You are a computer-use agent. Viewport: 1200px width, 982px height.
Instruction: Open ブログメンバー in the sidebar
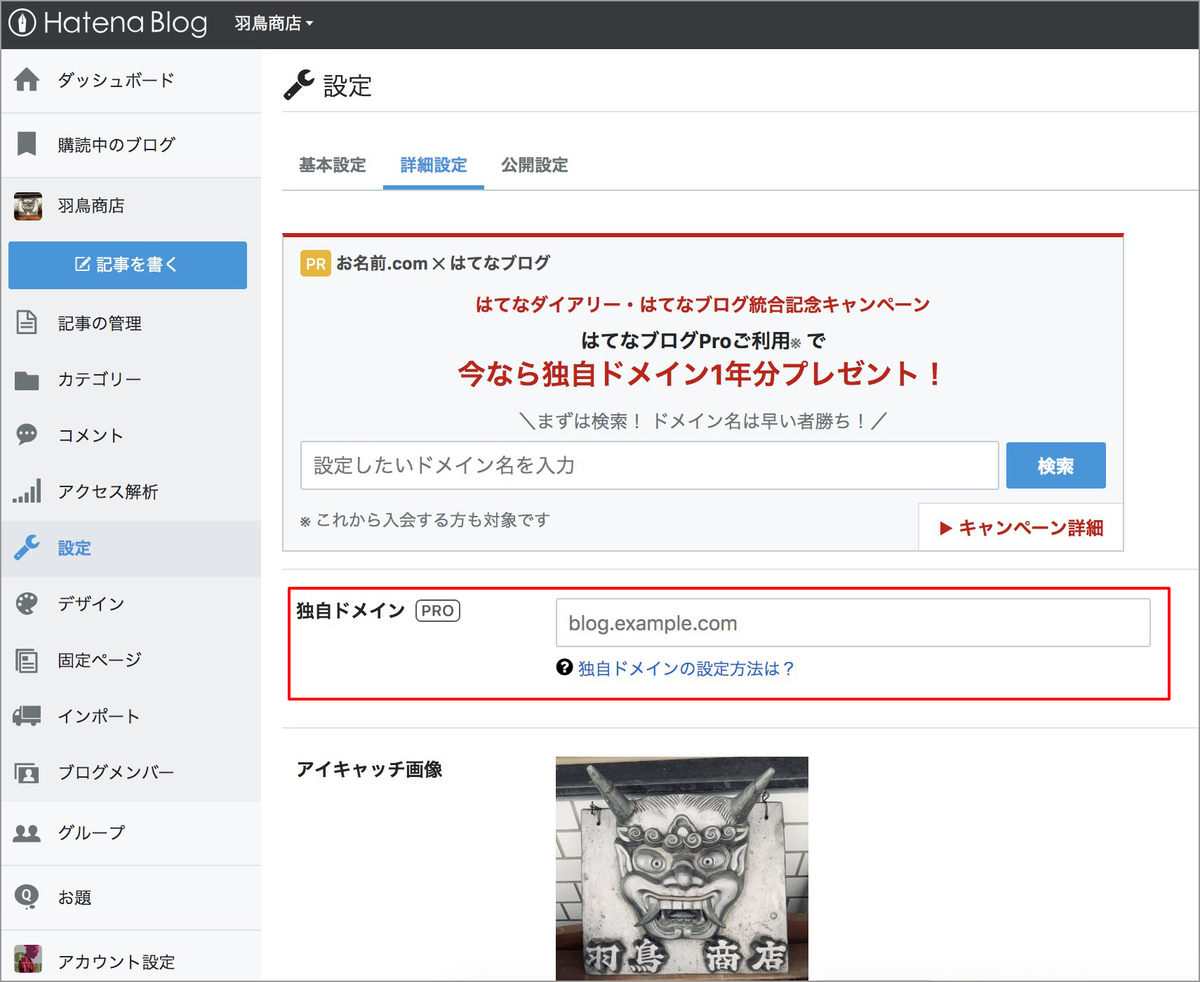[116, 772]
